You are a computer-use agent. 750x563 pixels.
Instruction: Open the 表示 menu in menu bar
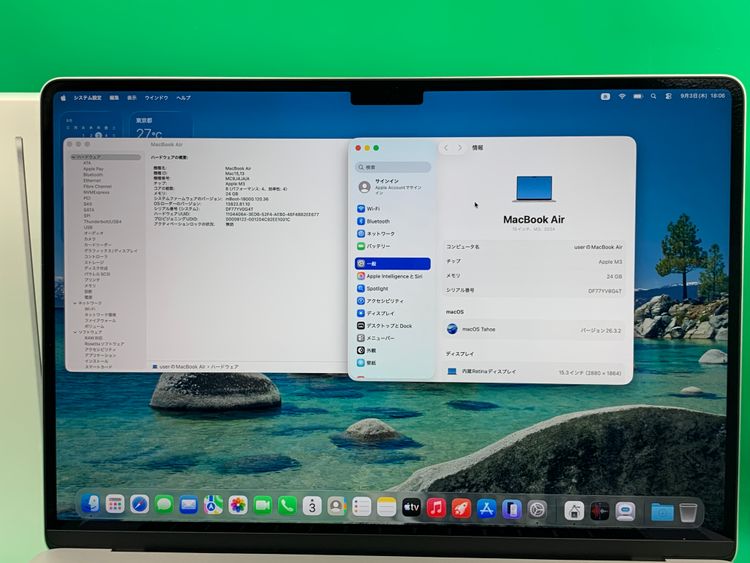click(132, 98)
